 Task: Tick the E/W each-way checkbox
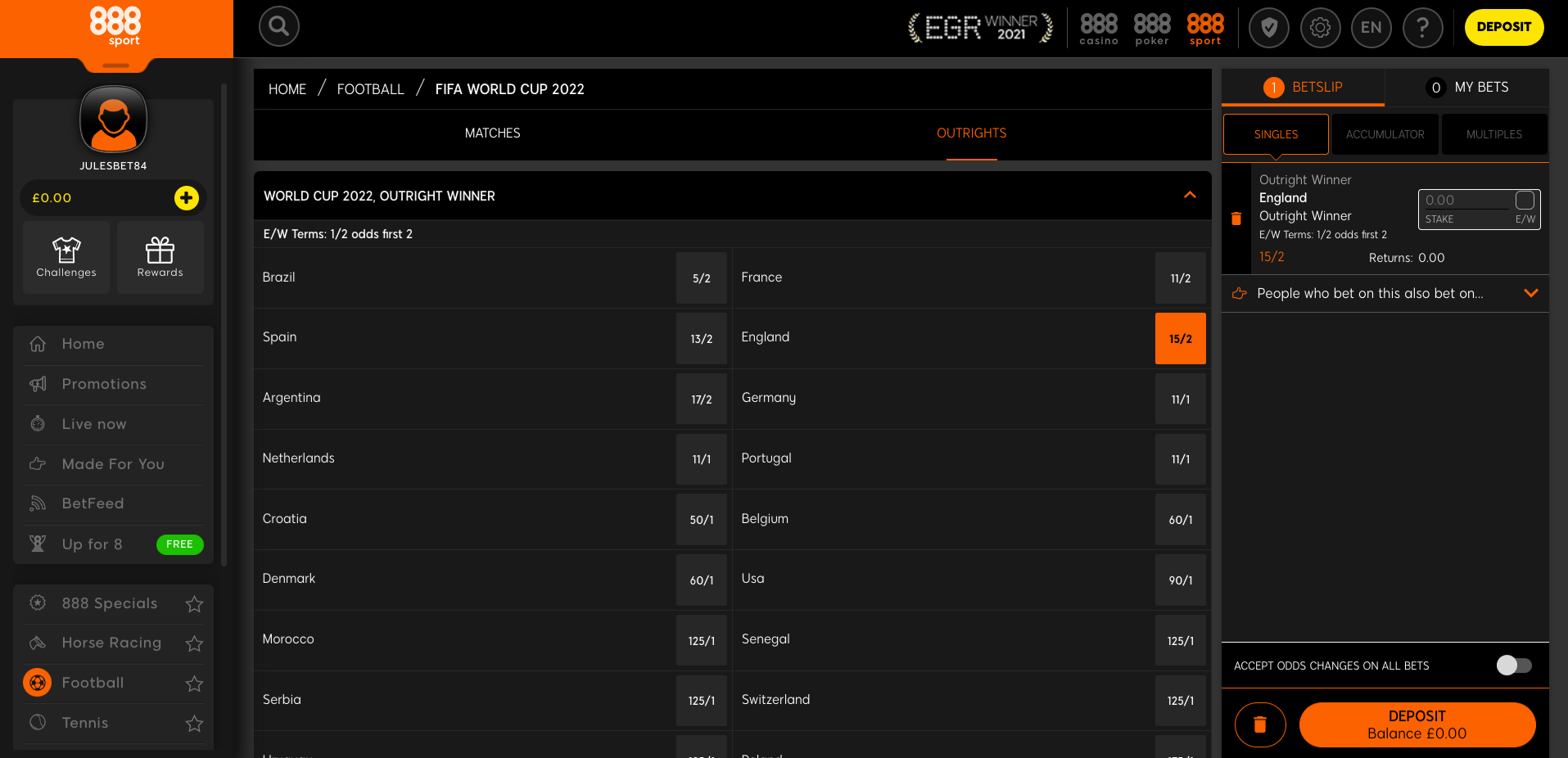[x=1525, y=201]
